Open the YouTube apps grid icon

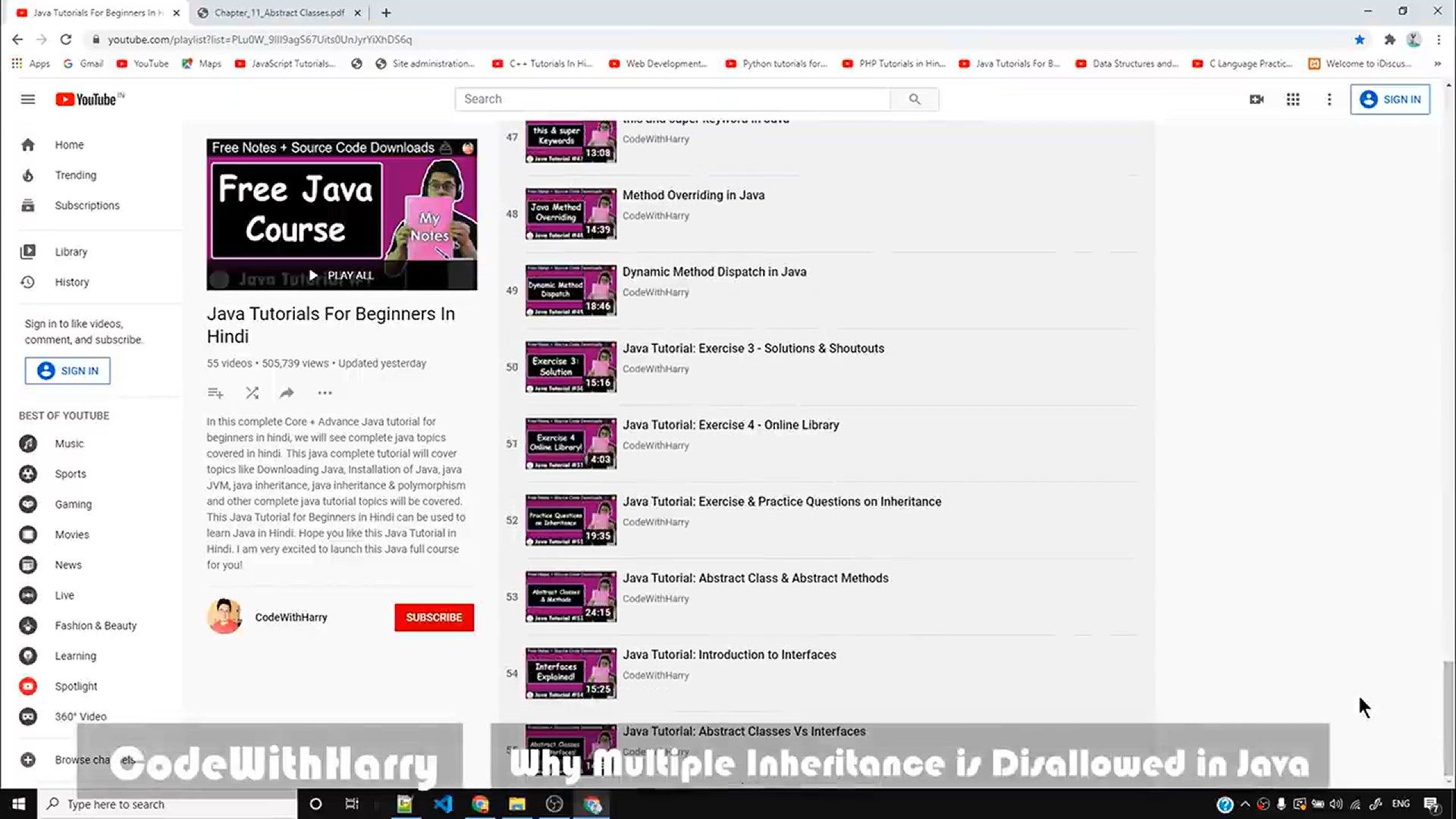[x=1293, y=99]
